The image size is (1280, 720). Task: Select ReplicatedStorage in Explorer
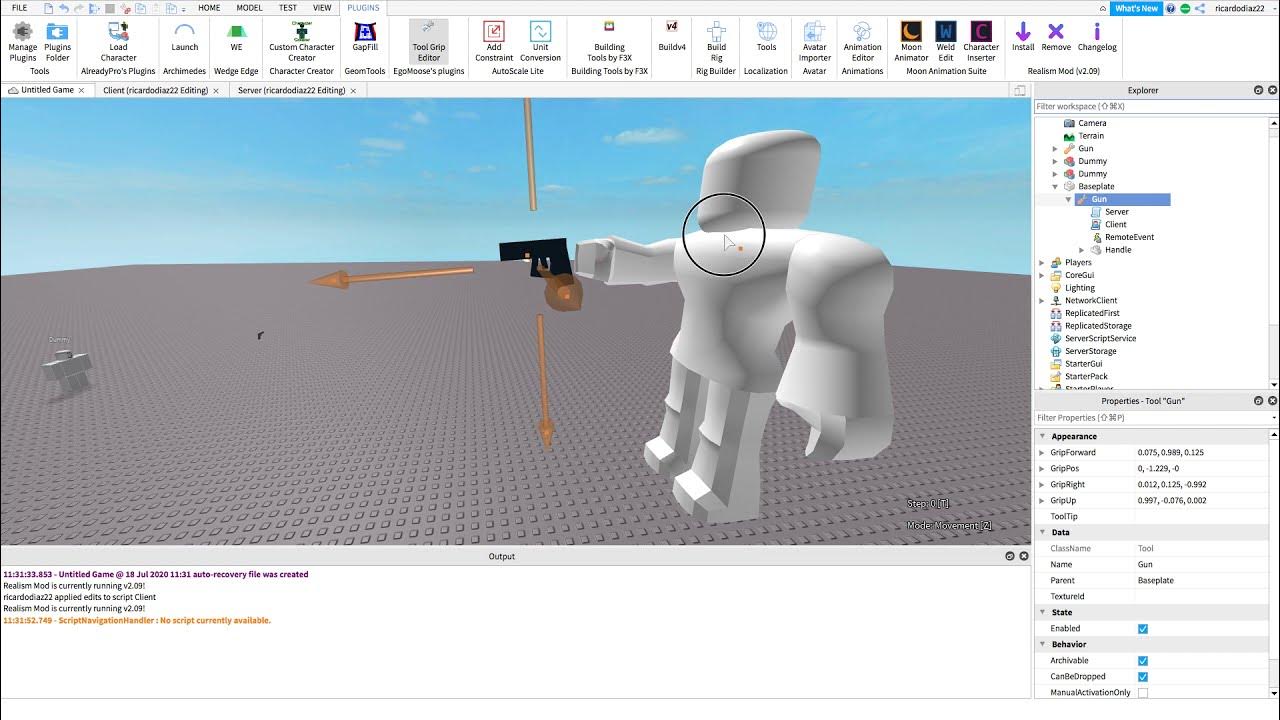1098,326
